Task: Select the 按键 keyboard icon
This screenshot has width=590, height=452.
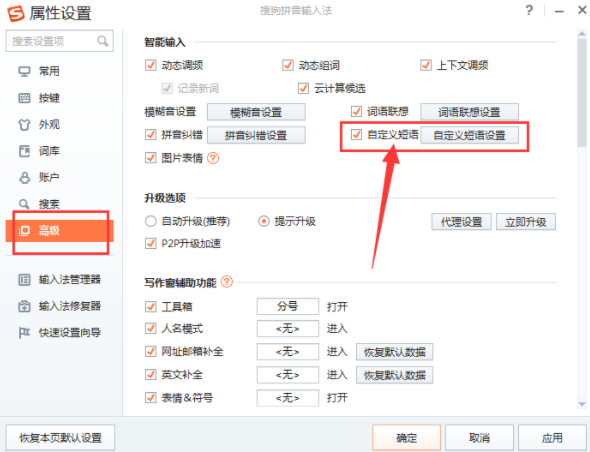Action: 24,98
